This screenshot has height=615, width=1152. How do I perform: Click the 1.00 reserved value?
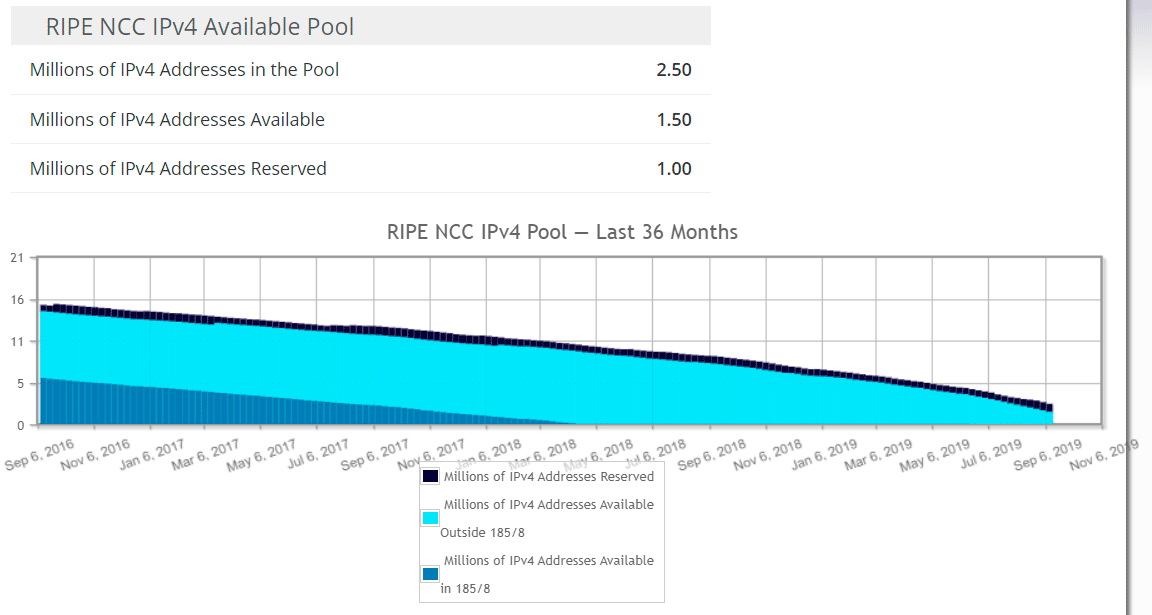673,169
